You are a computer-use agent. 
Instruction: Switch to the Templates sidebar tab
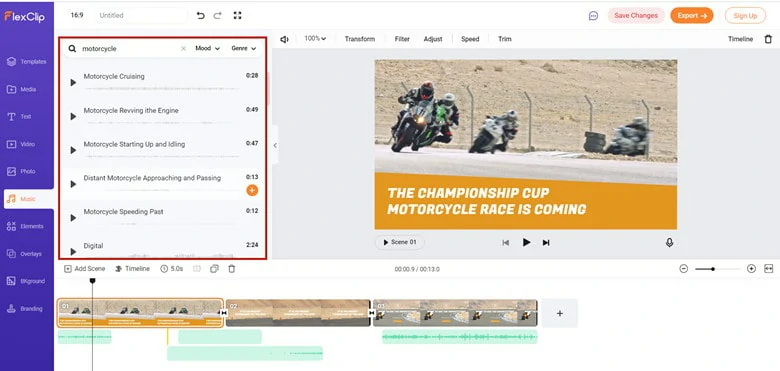[27, 62]
